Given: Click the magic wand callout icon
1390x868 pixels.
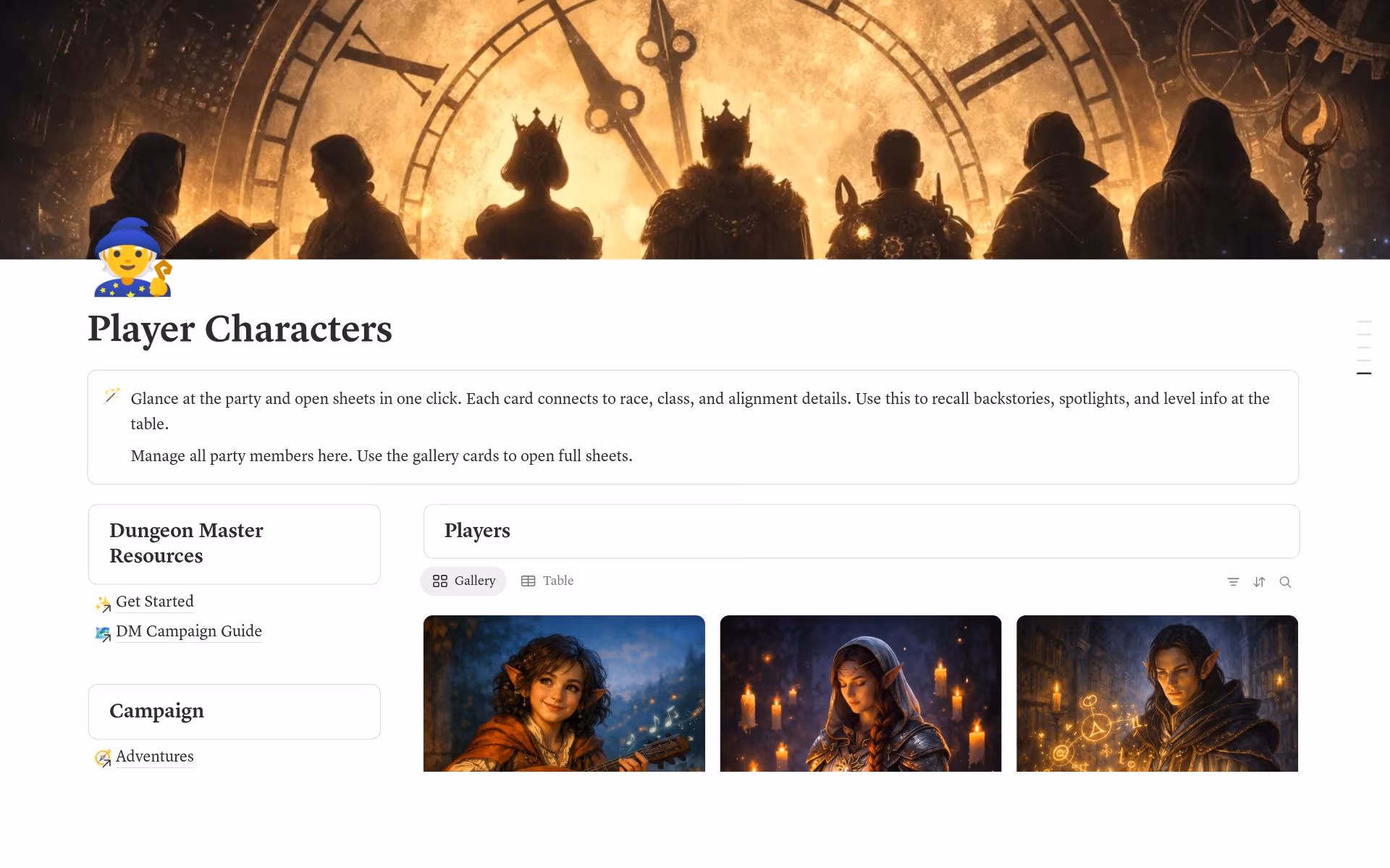Looking at the screenshot, I should 111,396.
